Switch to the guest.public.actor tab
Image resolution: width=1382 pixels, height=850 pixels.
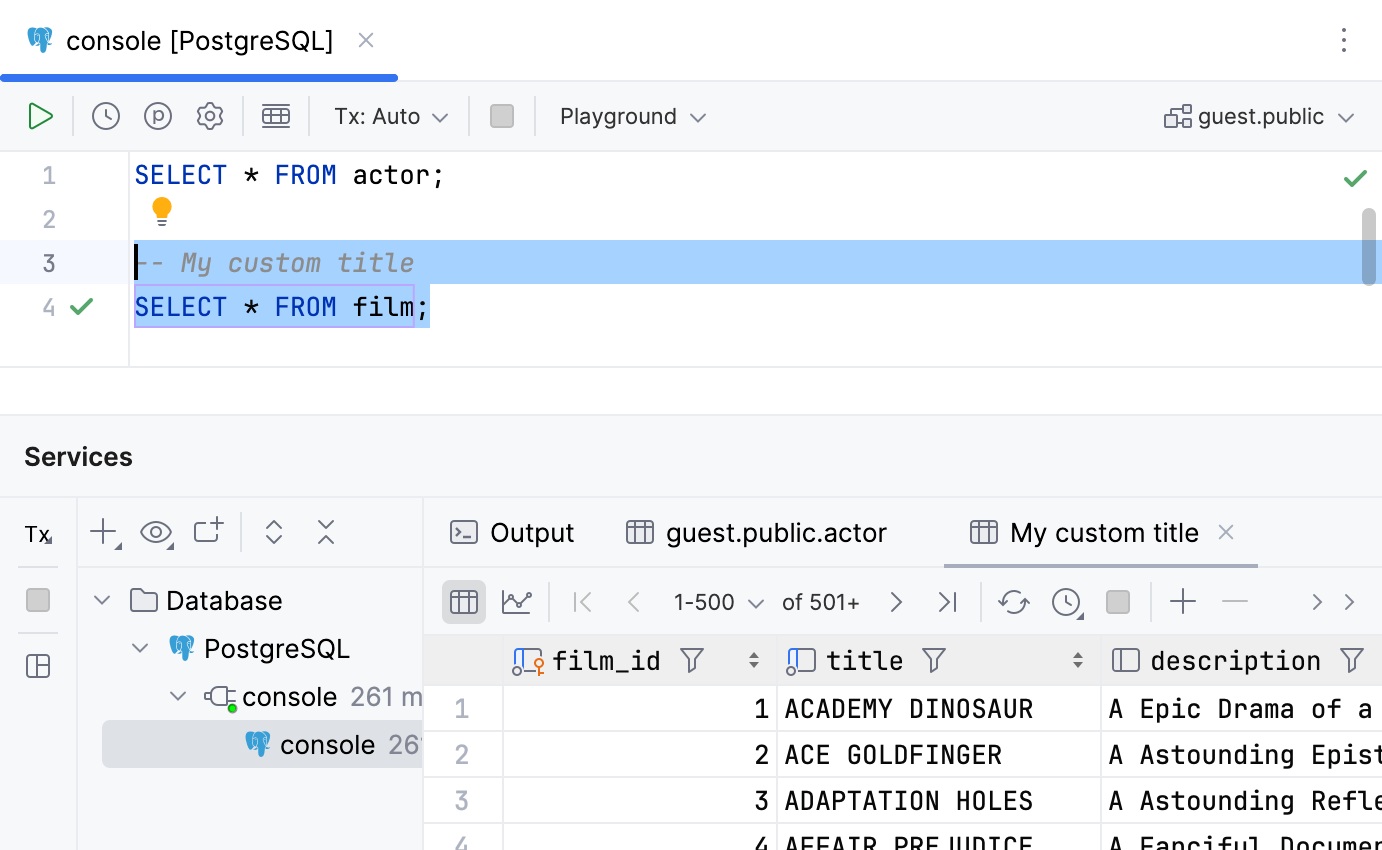(756, 533)
